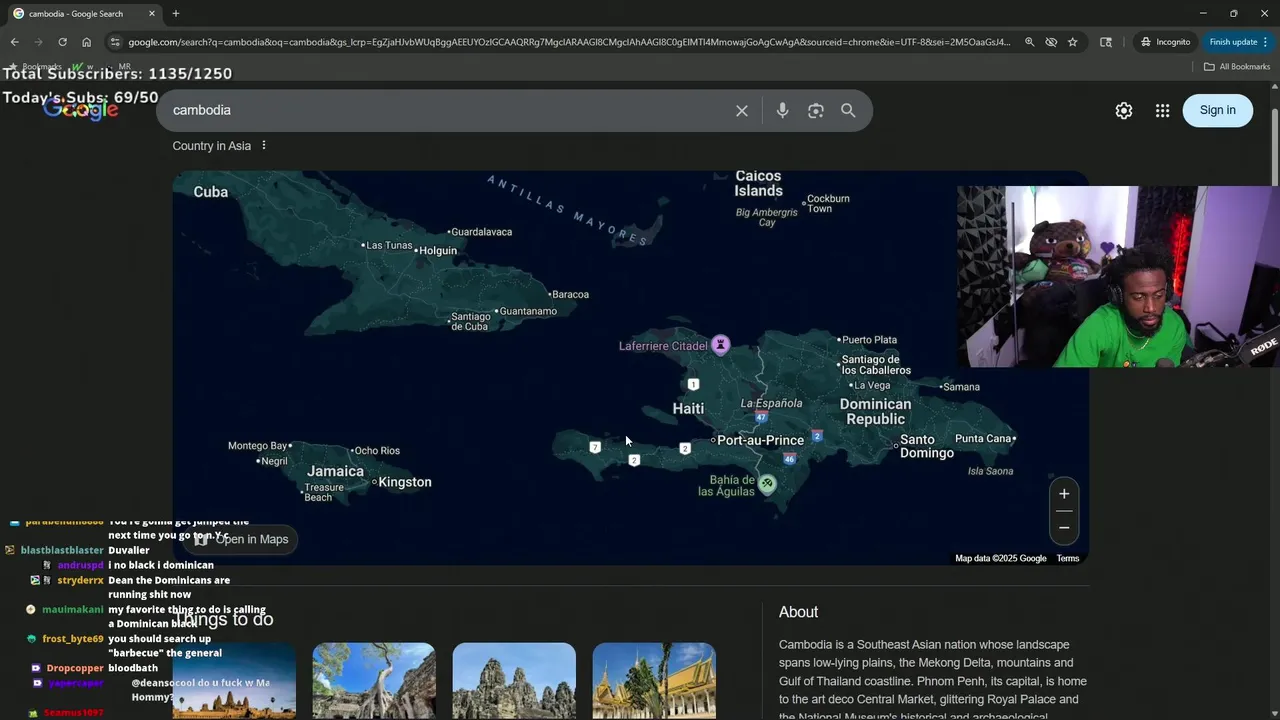Clear the search box with X

[742, 110]
